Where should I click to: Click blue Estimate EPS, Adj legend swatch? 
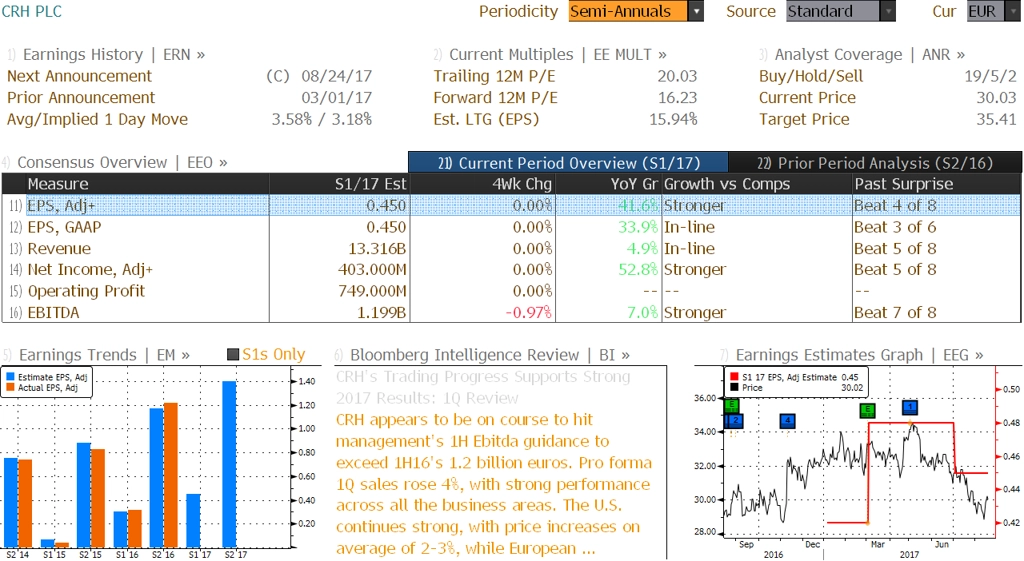pyautogui.click(x=10, y=377)
